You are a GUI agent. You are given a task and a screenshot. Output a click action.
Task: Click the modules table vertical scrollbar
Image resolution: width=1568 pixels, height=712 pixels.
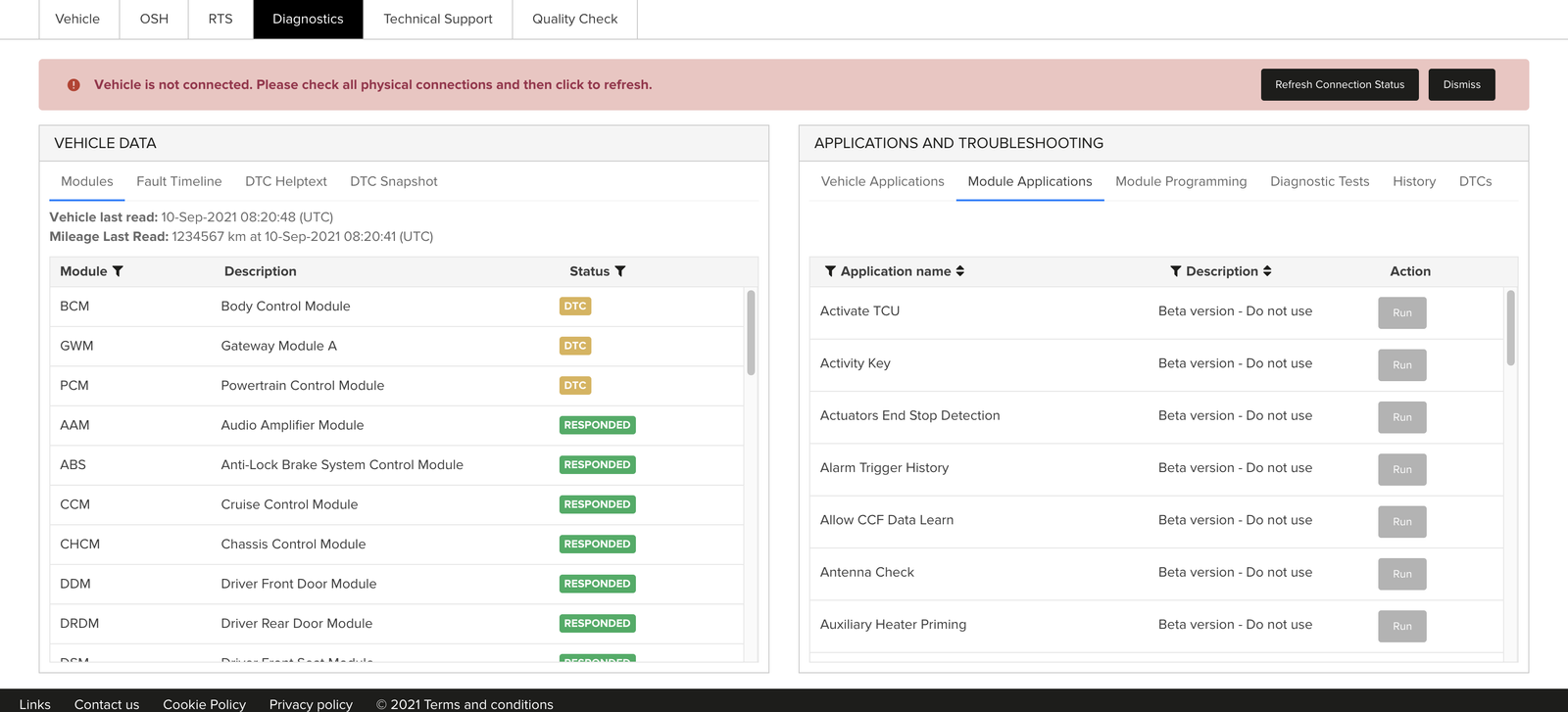tap(751, 333)
